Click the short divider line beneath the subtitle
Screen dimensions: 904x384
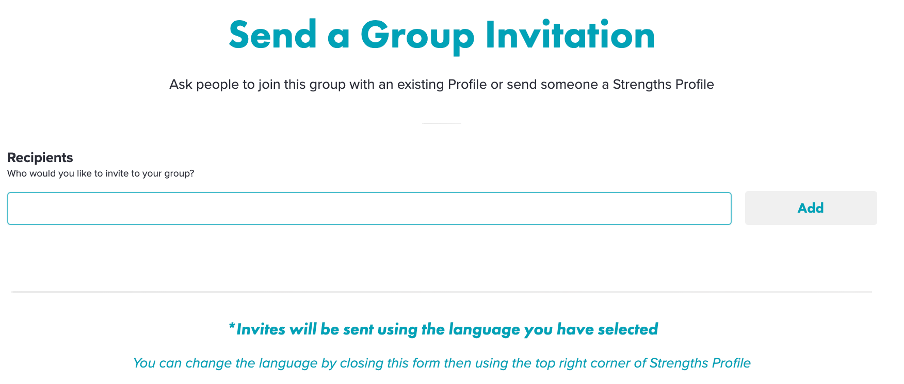tap(442, 123)
